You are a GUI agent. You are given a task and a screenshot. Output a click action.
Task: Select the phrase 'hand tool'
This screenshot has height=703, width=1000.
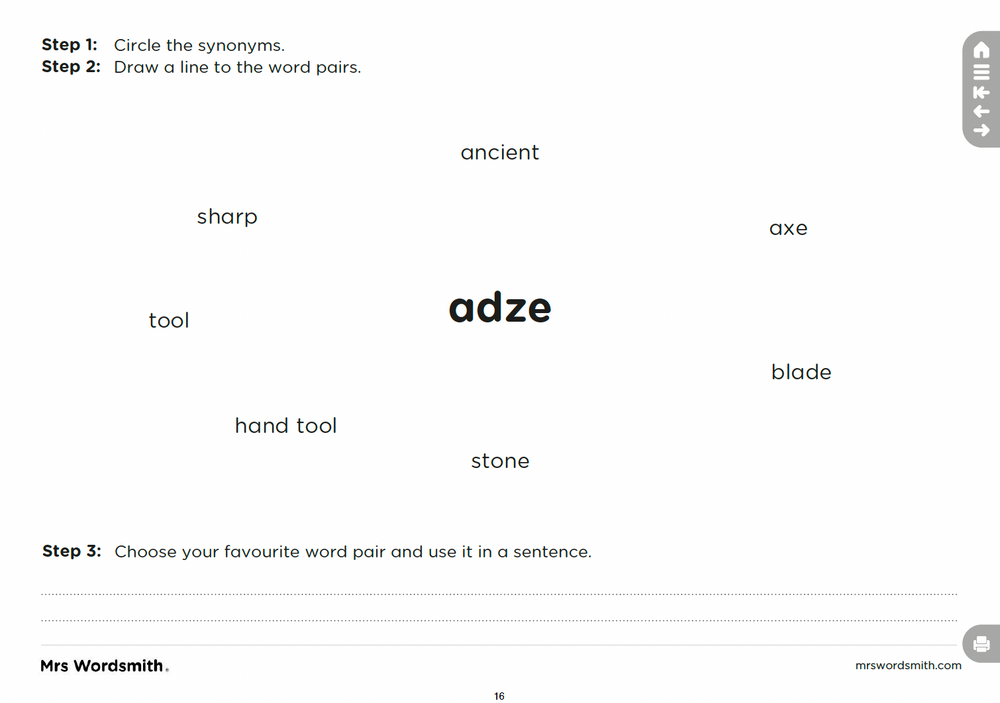286,426
